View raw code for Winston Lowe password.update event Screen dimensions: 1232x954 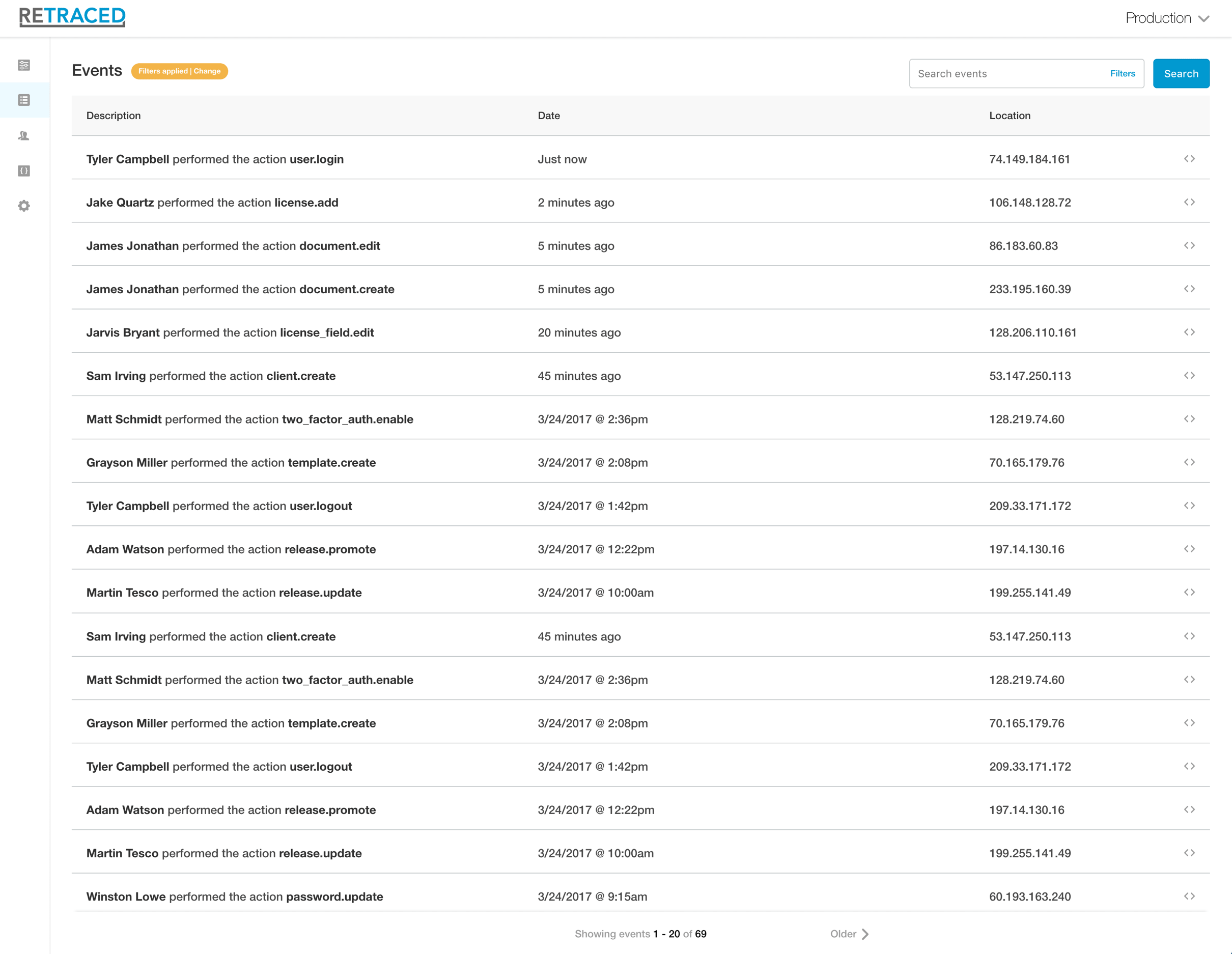tap(1189, 896)
